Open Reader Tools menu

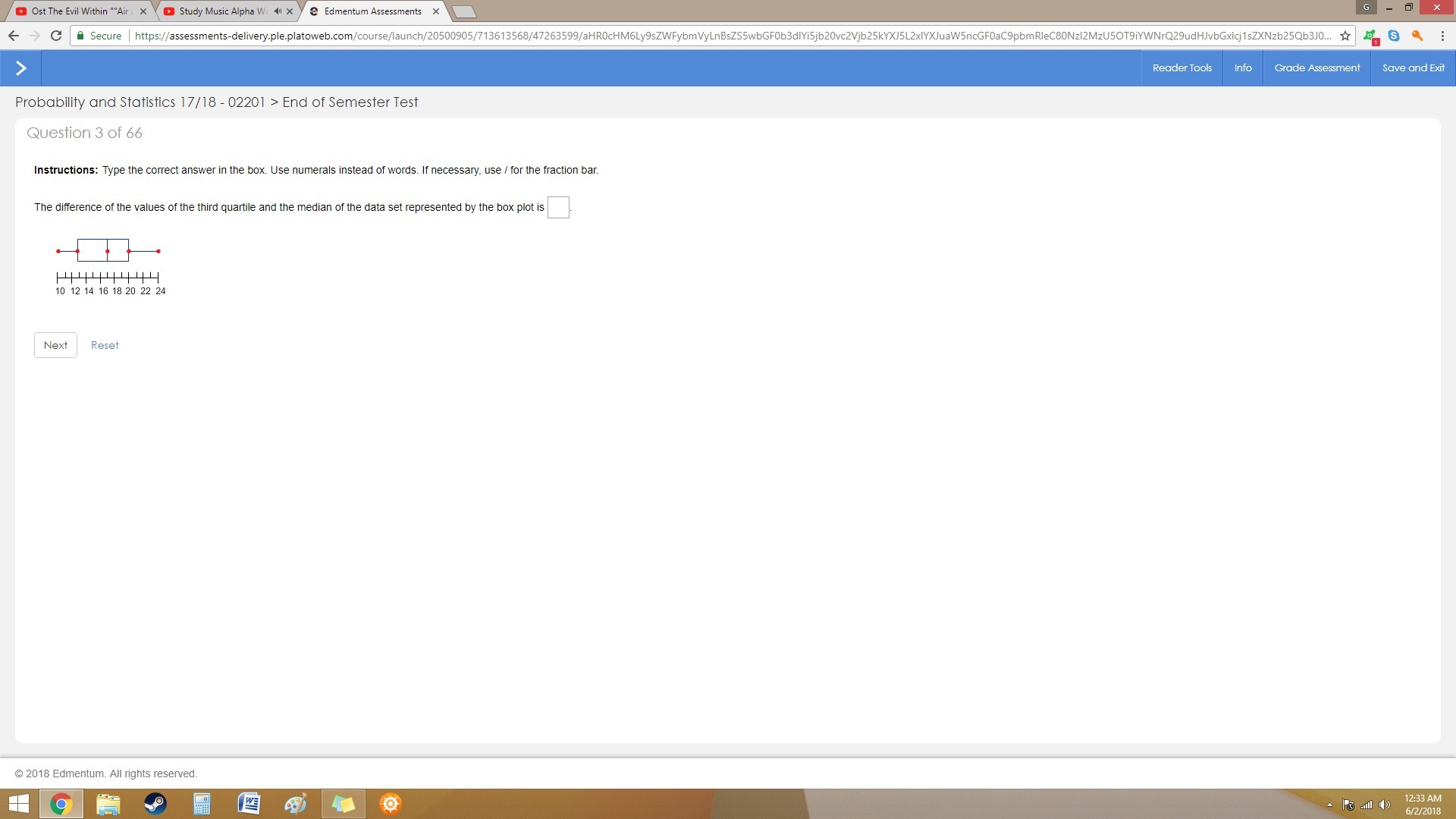pyautogui.click(x=1181, y=68)
